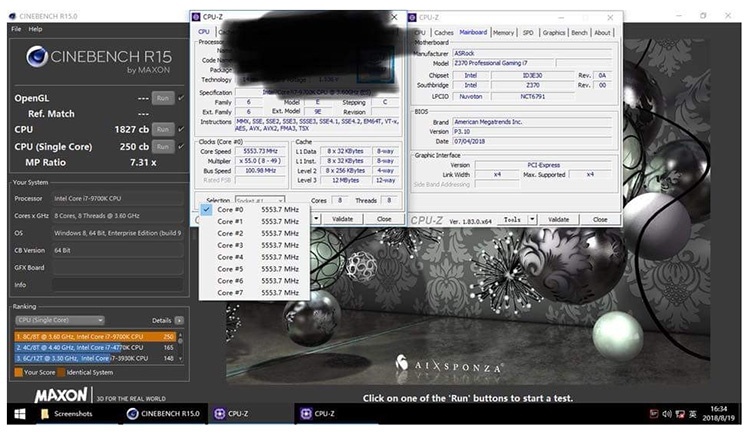The image size is (750, 433).
Task: Select the i7-4770K ranking entry
Action: (x=95, y=348)
